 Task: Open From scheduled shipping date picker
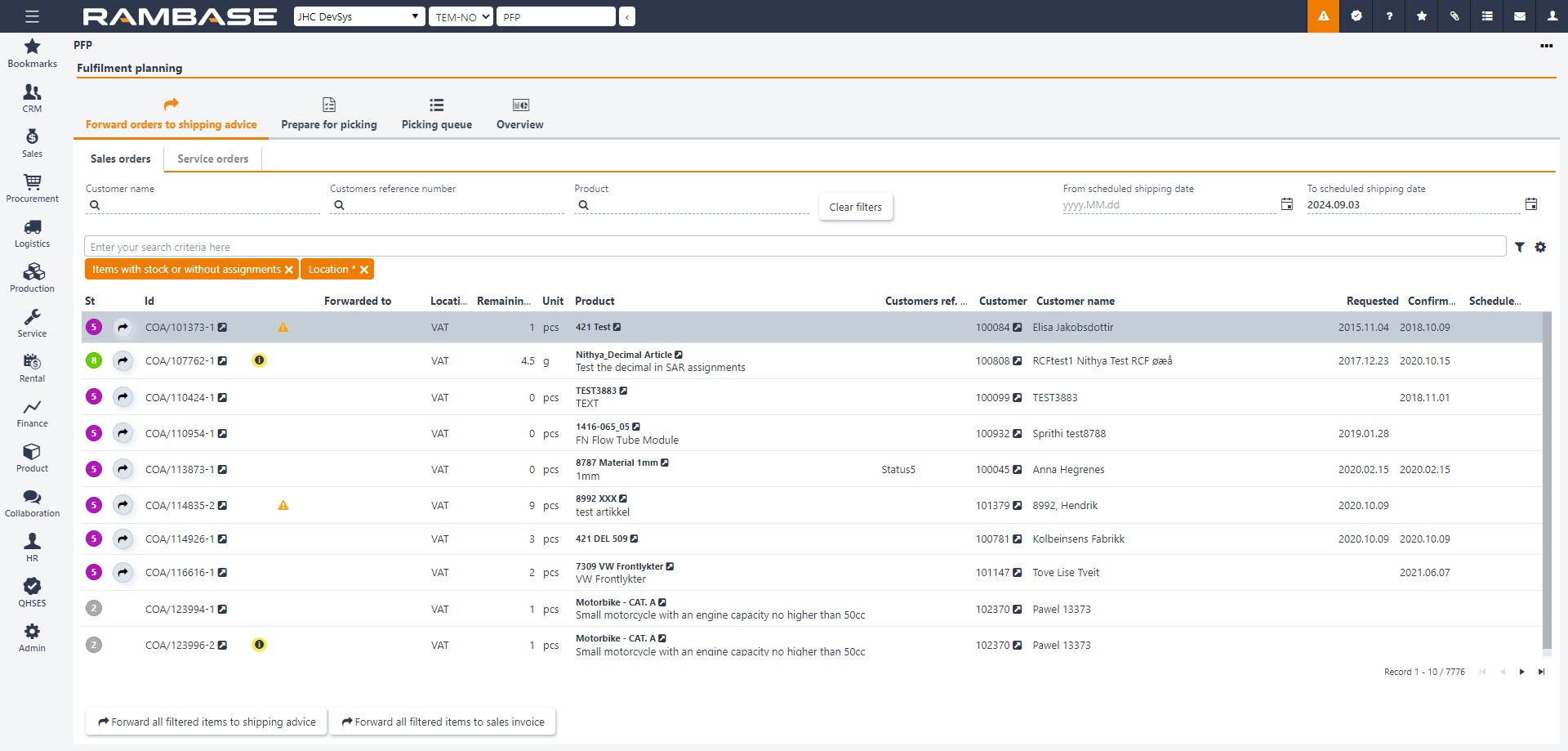pyautogui.click(x=1286, y=204)
